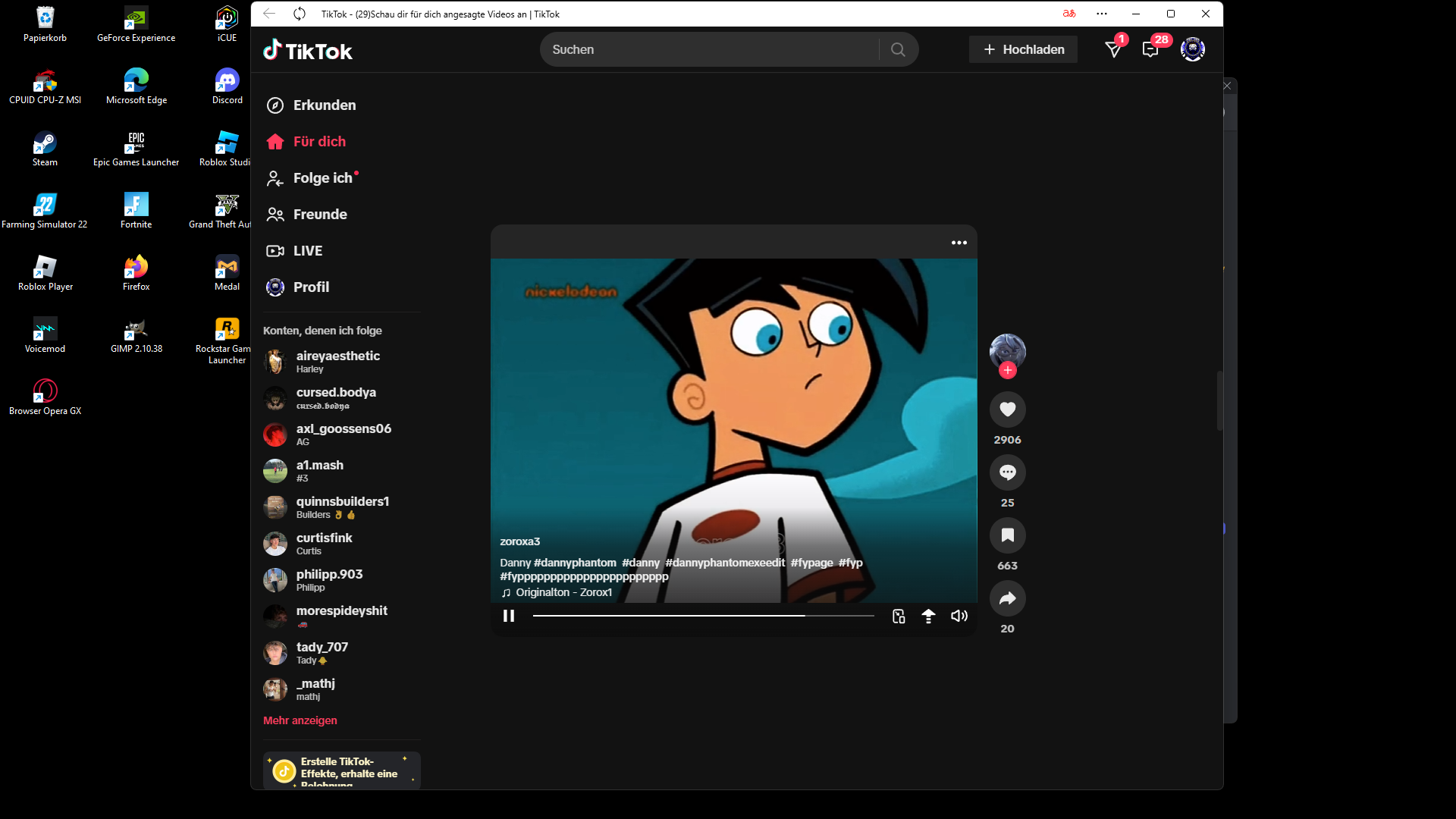This screenshot has width=1456, height=819.
Task: Follow the creator with the plus badge
Action: pyautogui.click(x=1008, y=370)
